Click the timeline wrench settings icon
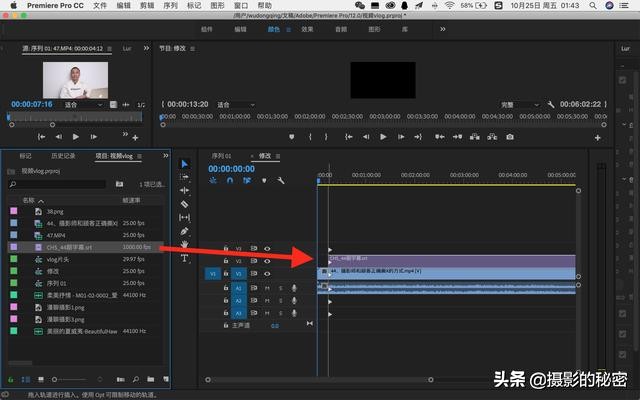 pyautogui.click(x=281, y=180)
